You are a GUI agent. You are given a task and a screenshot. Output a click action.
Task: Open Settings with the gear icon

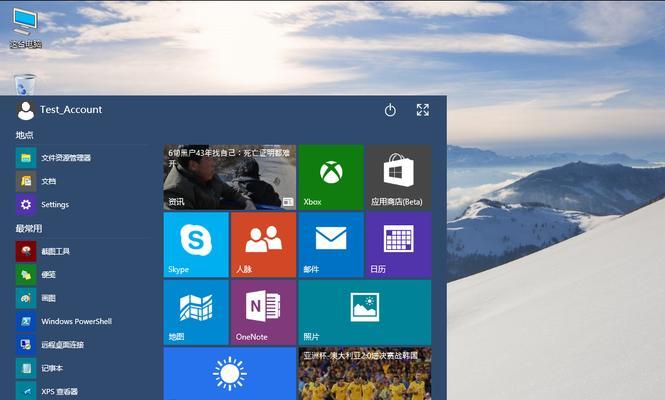81,204
